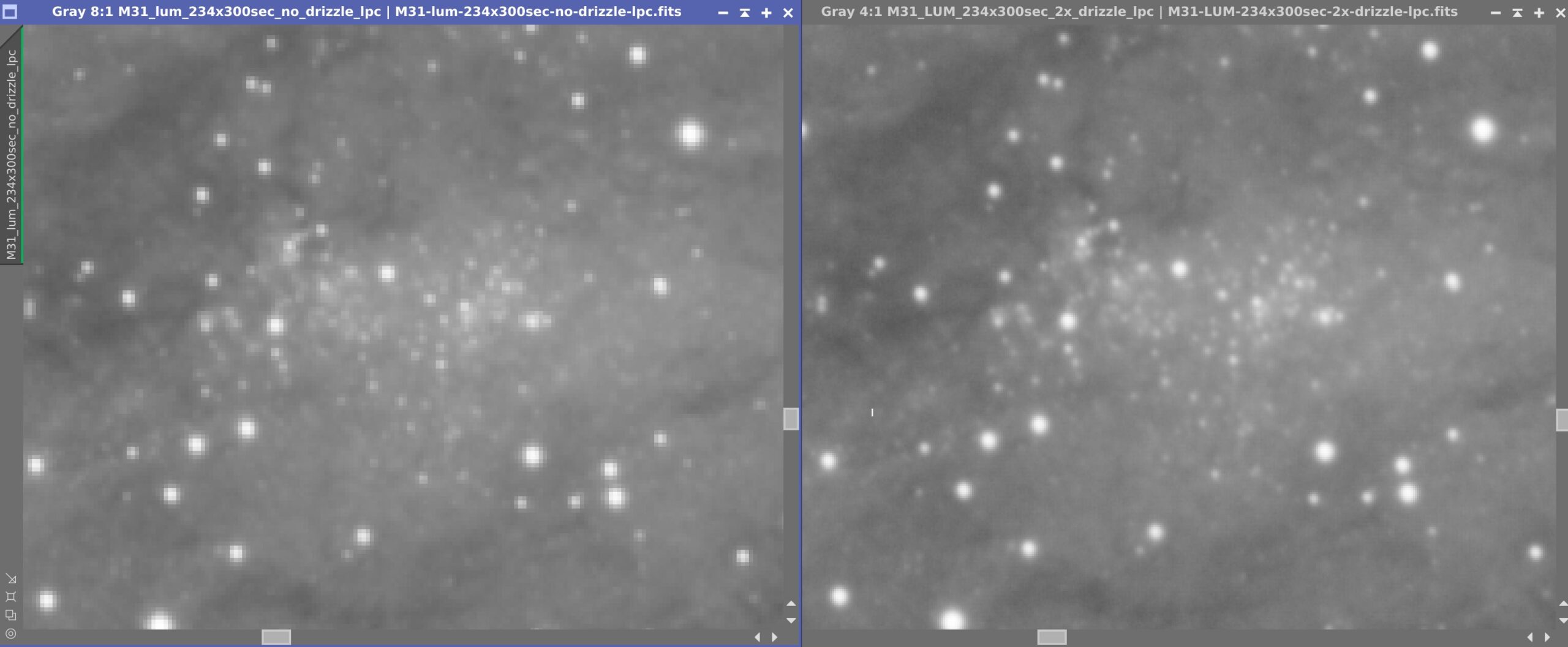Click scroll-left arrow in 2x_drizzle window
This screenshot has width=1568, height=647.
[1530, 637]
